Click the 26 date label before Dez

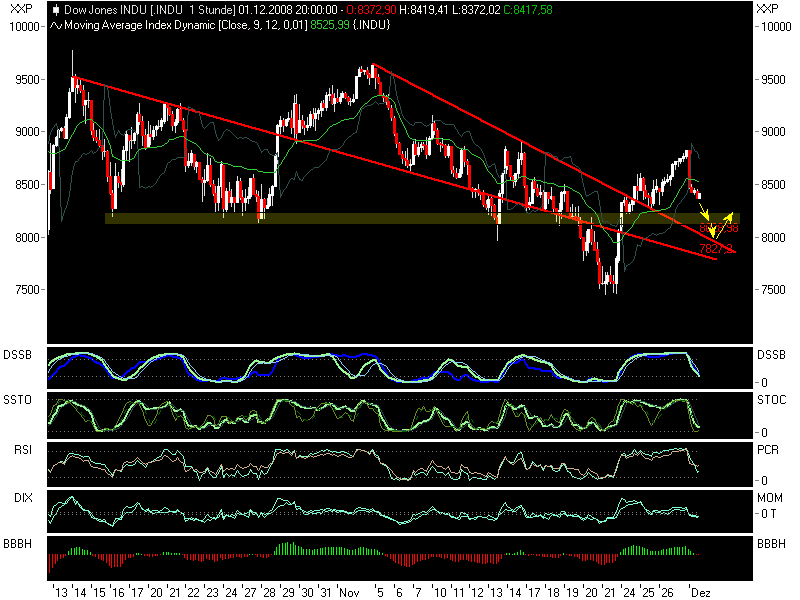[667, 593]
